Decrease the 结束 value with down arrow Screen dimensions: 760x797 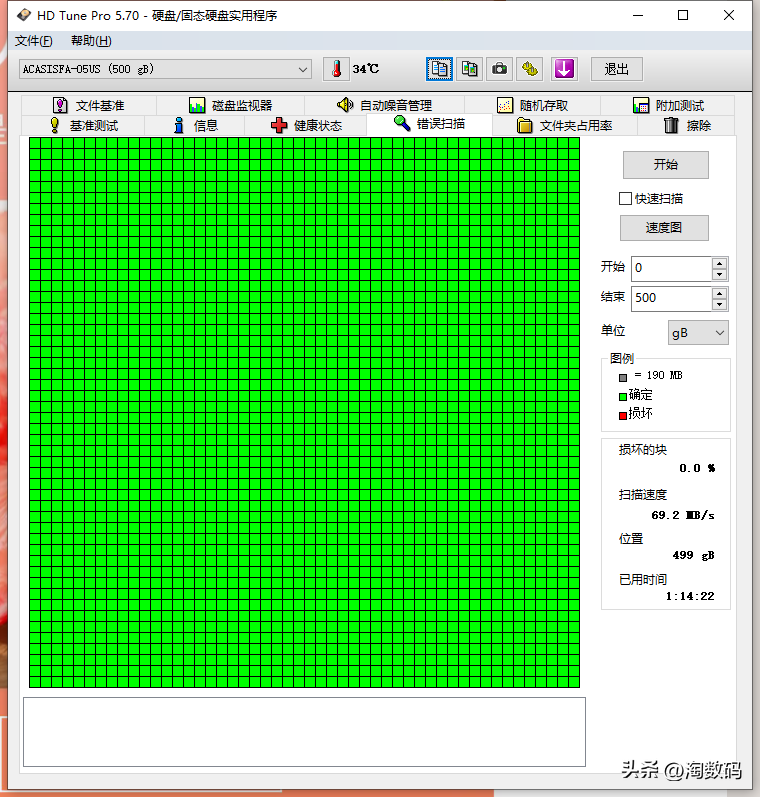pos(719,304)
